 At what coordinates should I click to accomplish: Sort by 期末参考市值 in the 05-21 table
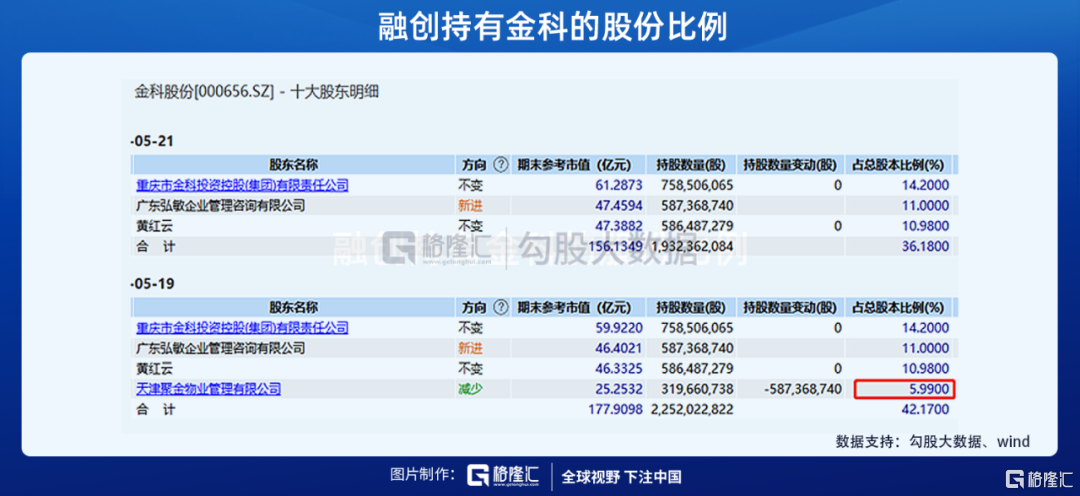coord(574,165)
